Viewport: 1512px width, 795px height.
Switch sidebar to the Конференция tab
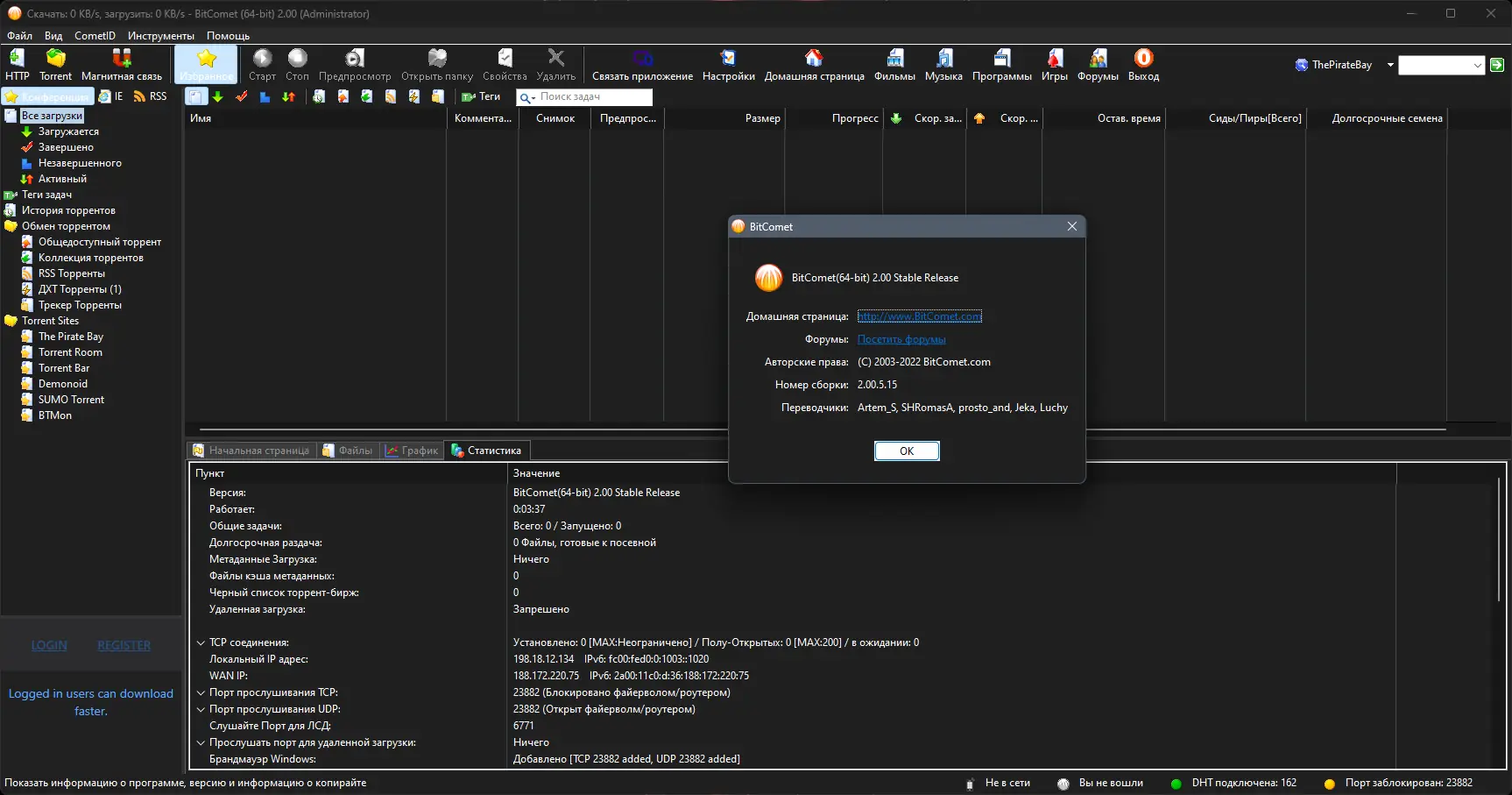48,96
